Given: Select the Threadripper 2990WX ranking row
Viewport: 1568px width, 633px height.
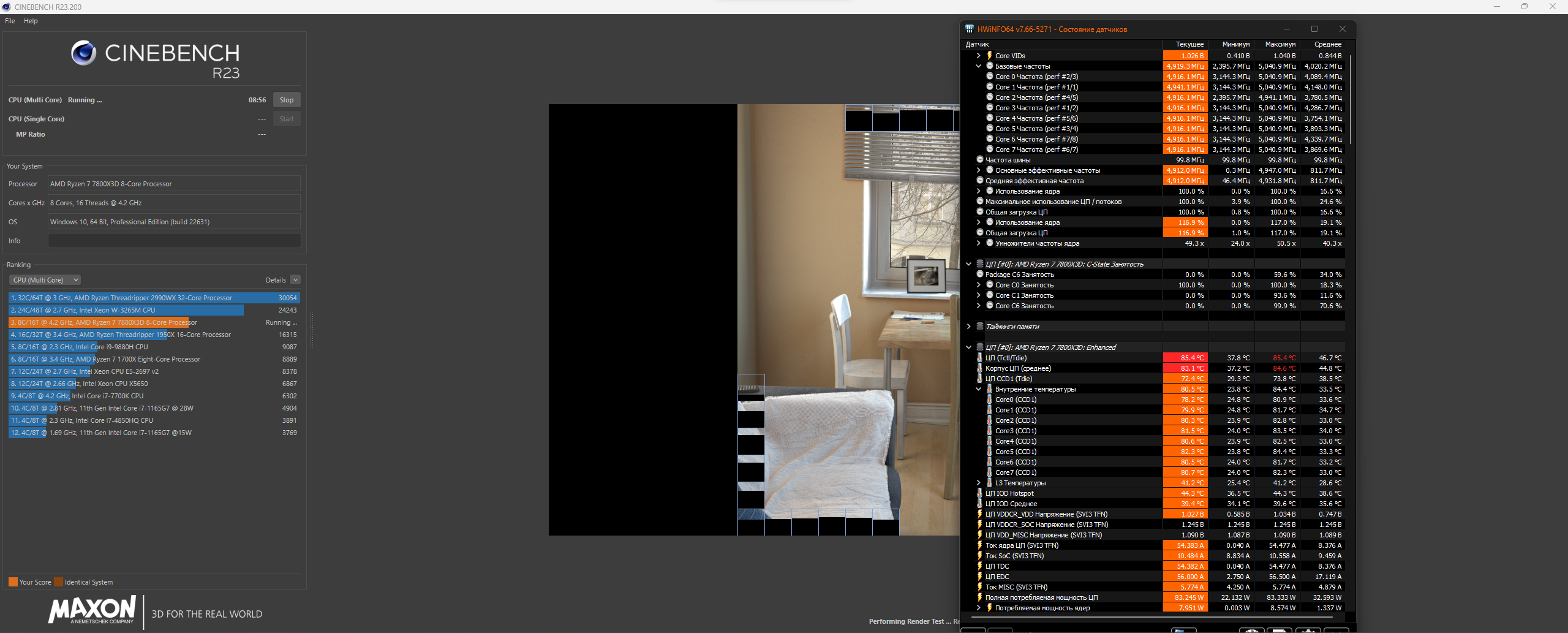Looking at the screenshot, I should pyautogui.click(x=154, y=298).
